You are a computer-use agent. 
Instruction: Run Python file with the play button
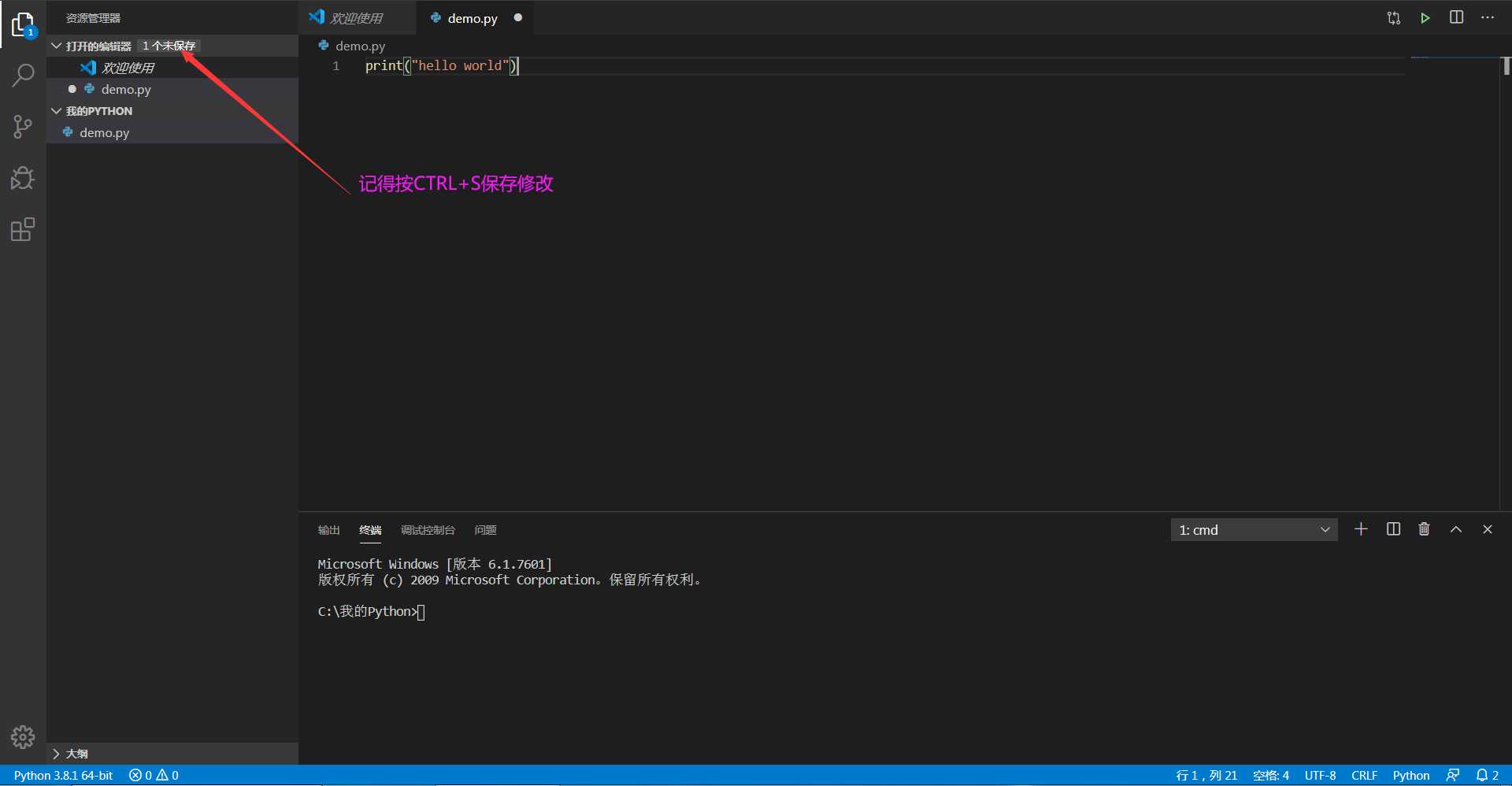(x=1425, y=18)
